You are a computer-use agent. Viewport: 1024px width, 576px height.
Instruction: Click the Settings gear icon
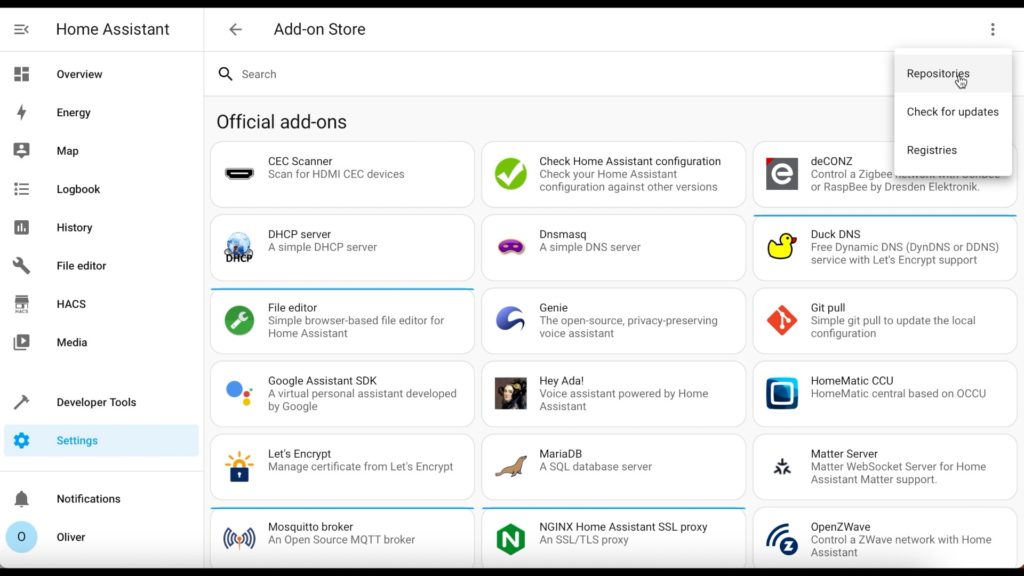[x=22, y=440]
